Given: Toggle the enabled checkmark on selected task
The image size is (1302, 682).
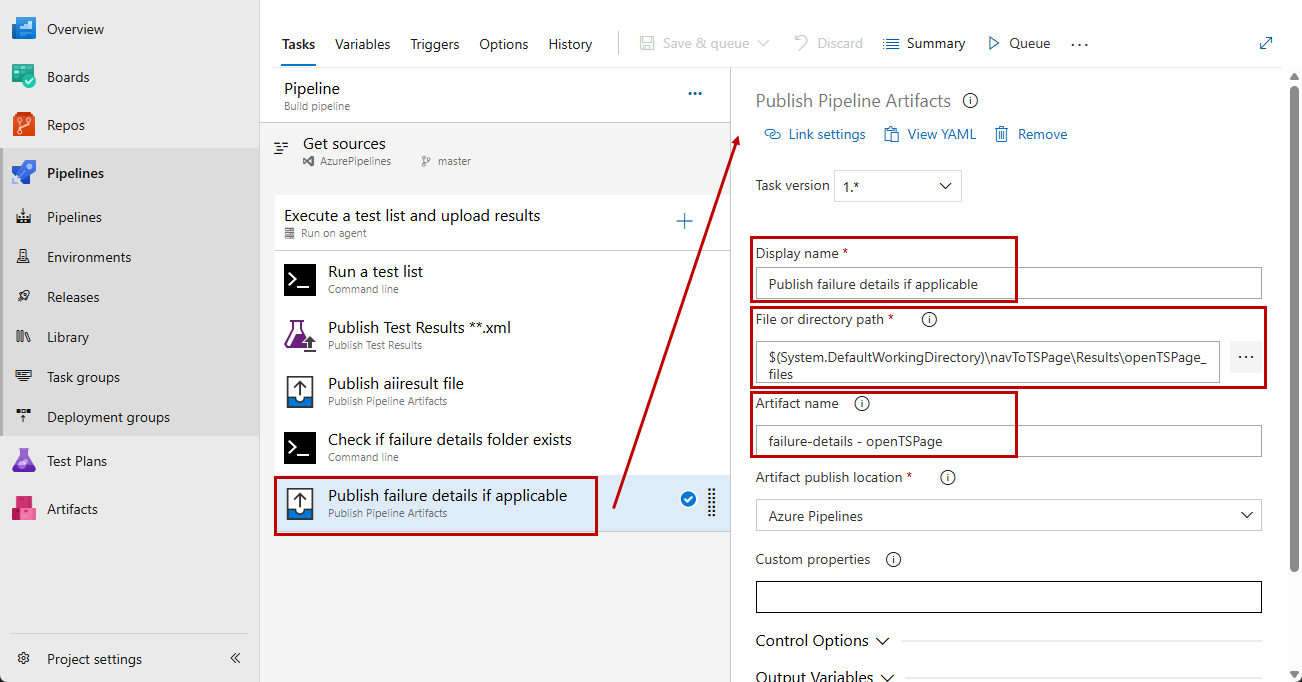Looking at the screenshot, I should click(x=688, y=499).
